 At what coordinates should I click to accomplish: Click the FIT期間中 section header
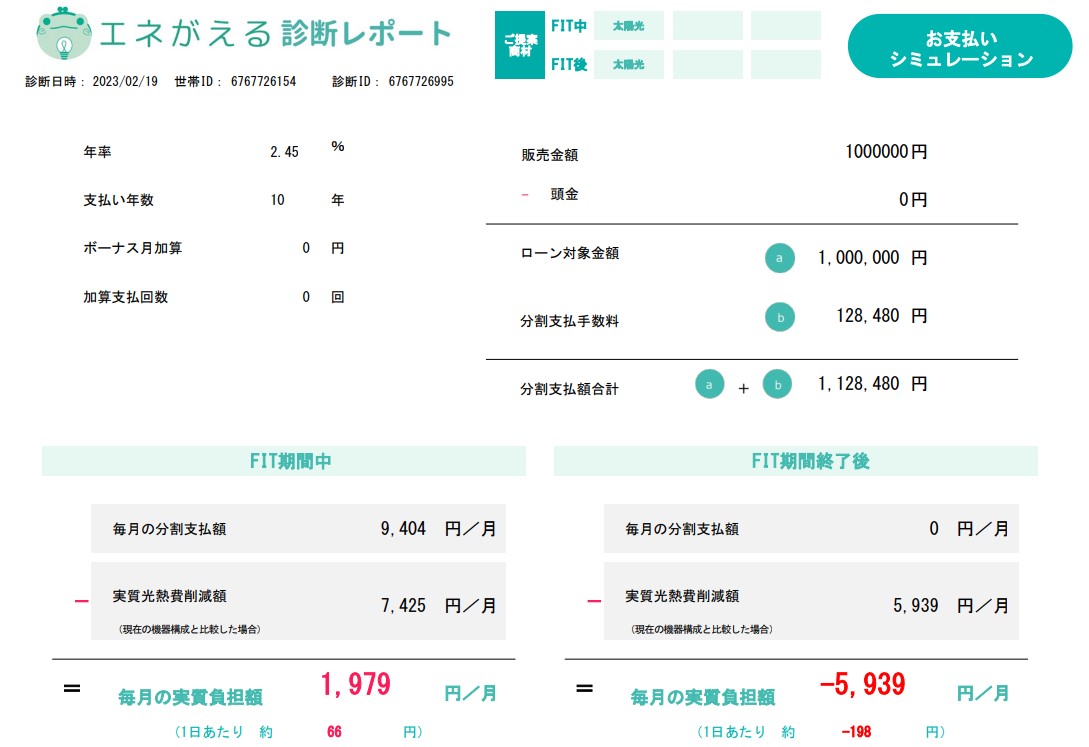coord(283,461)
